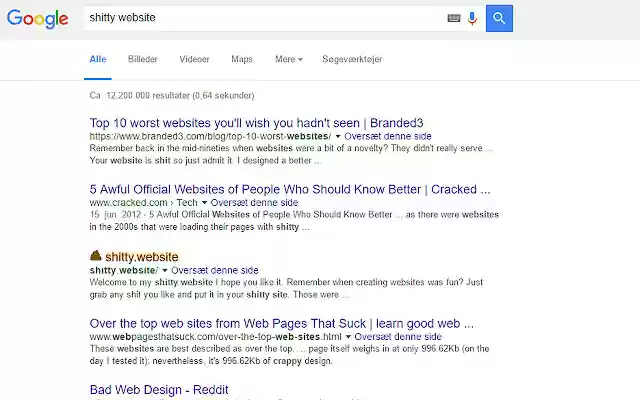Click 'Oversæt denne side' for Cracked result
This screenshot has width=640, height=400.
(254, 203)
